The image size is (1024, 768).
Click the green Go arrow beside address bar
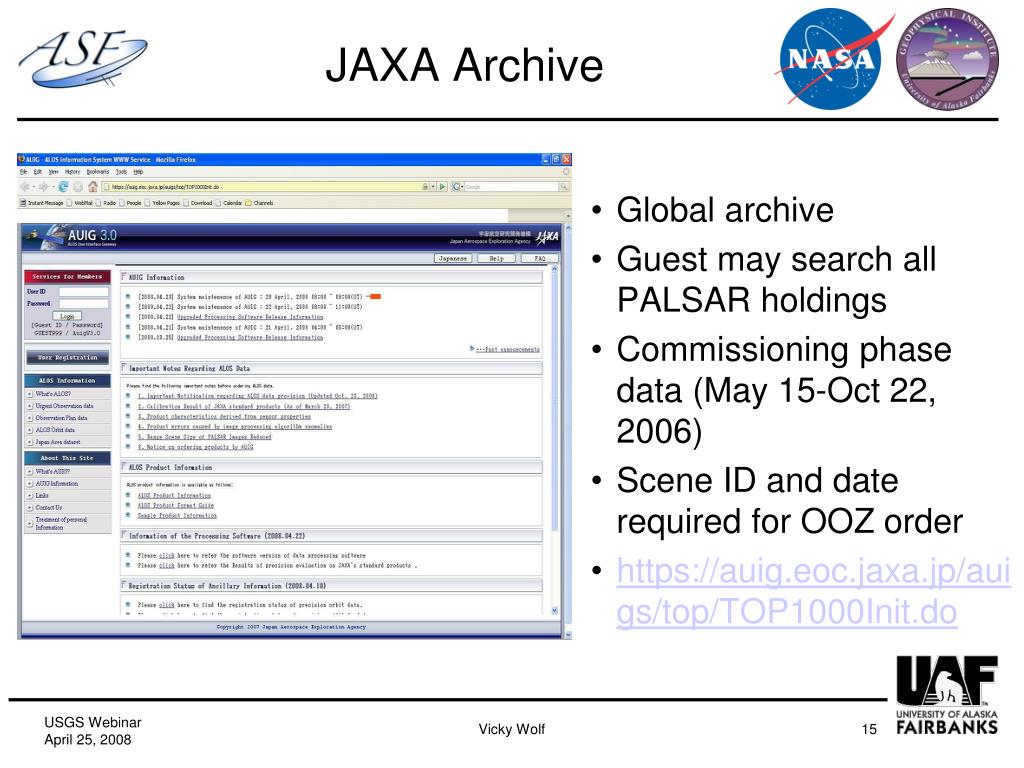click(443, 187)
